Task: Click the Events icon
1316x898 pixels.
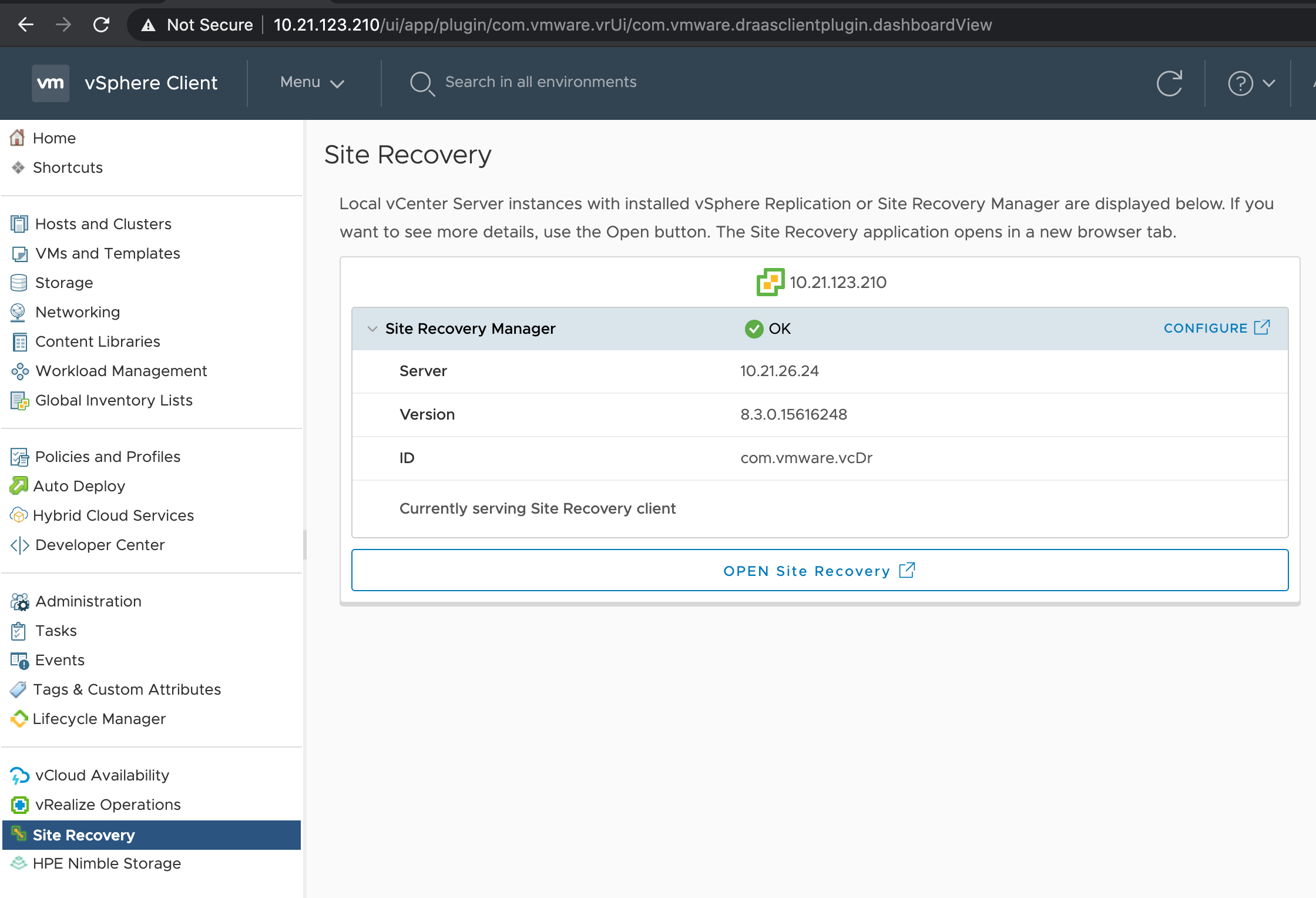Action: (19, 661)
